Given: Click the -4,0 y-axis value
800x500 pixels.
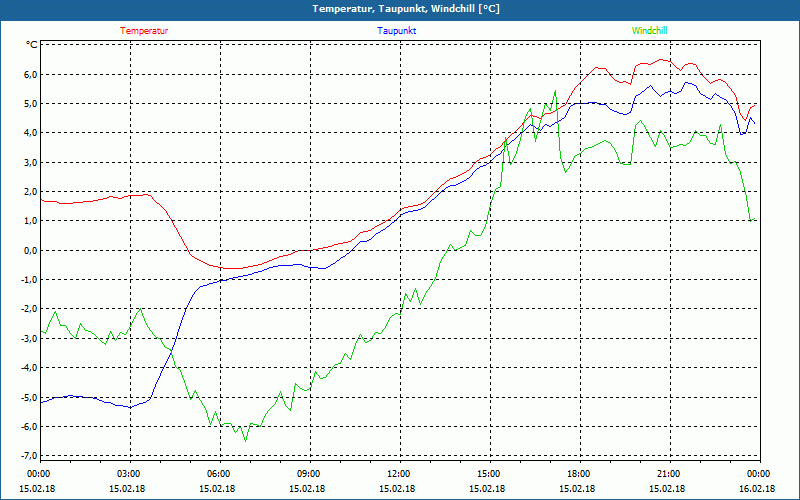Looking at the screenshot, I should click(29, 367).
